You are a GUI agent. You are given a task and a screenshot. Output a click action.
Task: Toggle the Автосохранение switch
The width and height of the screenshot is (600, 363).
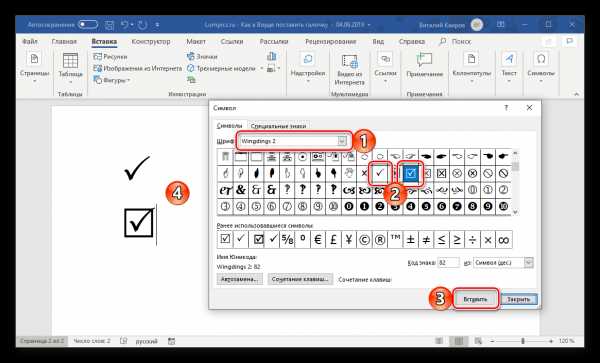click(x=88, y=25)
